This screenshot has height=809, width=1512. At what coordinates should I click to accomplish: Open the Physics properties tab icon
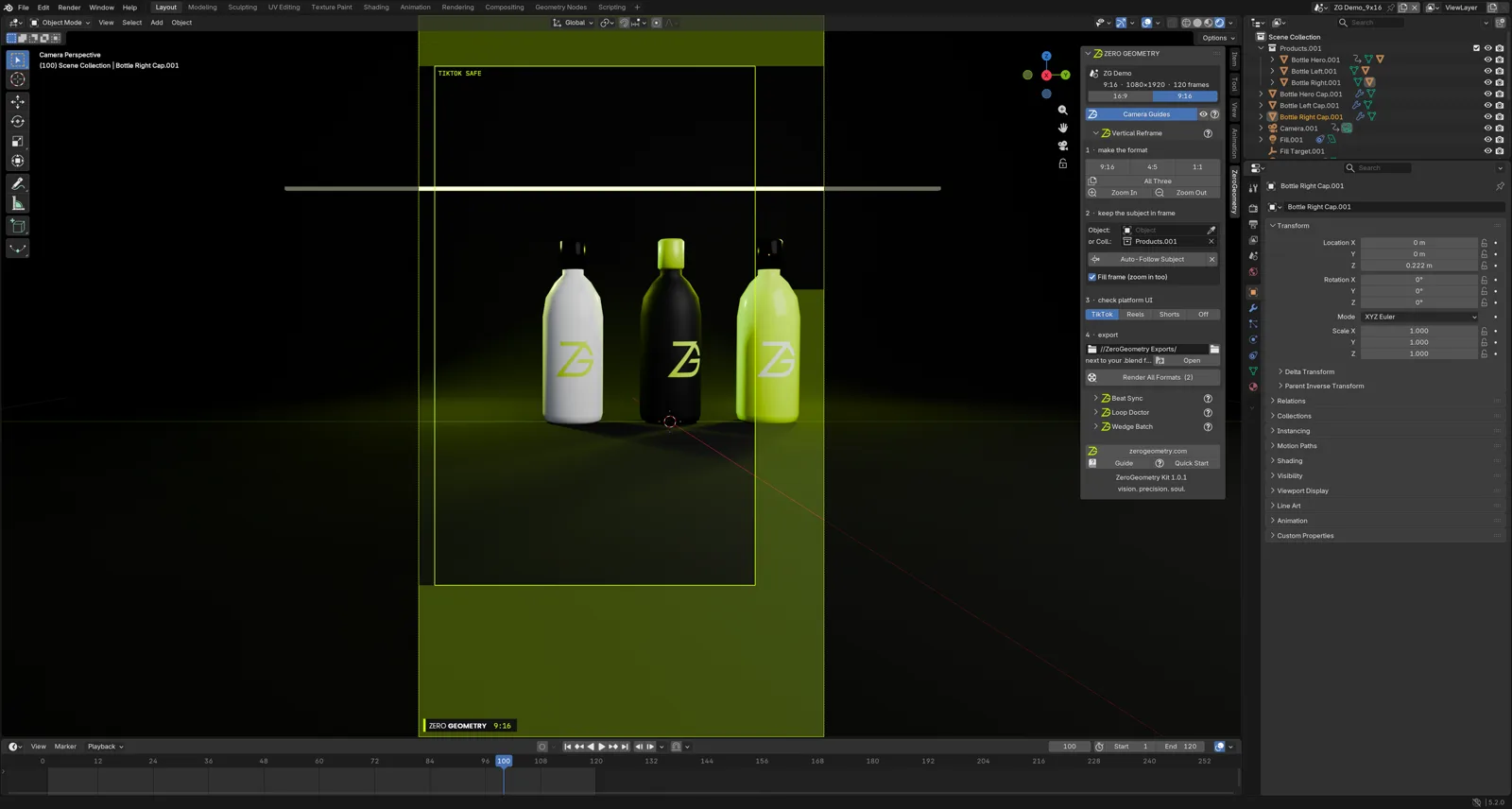1253,339
